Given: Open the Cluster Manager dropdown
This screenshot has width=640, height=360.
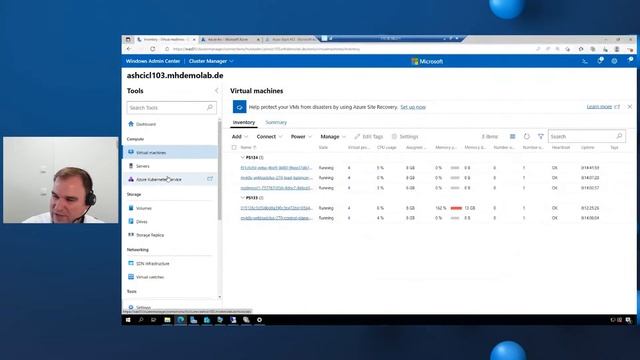Looking at the screenshot, I should [211, 61].
